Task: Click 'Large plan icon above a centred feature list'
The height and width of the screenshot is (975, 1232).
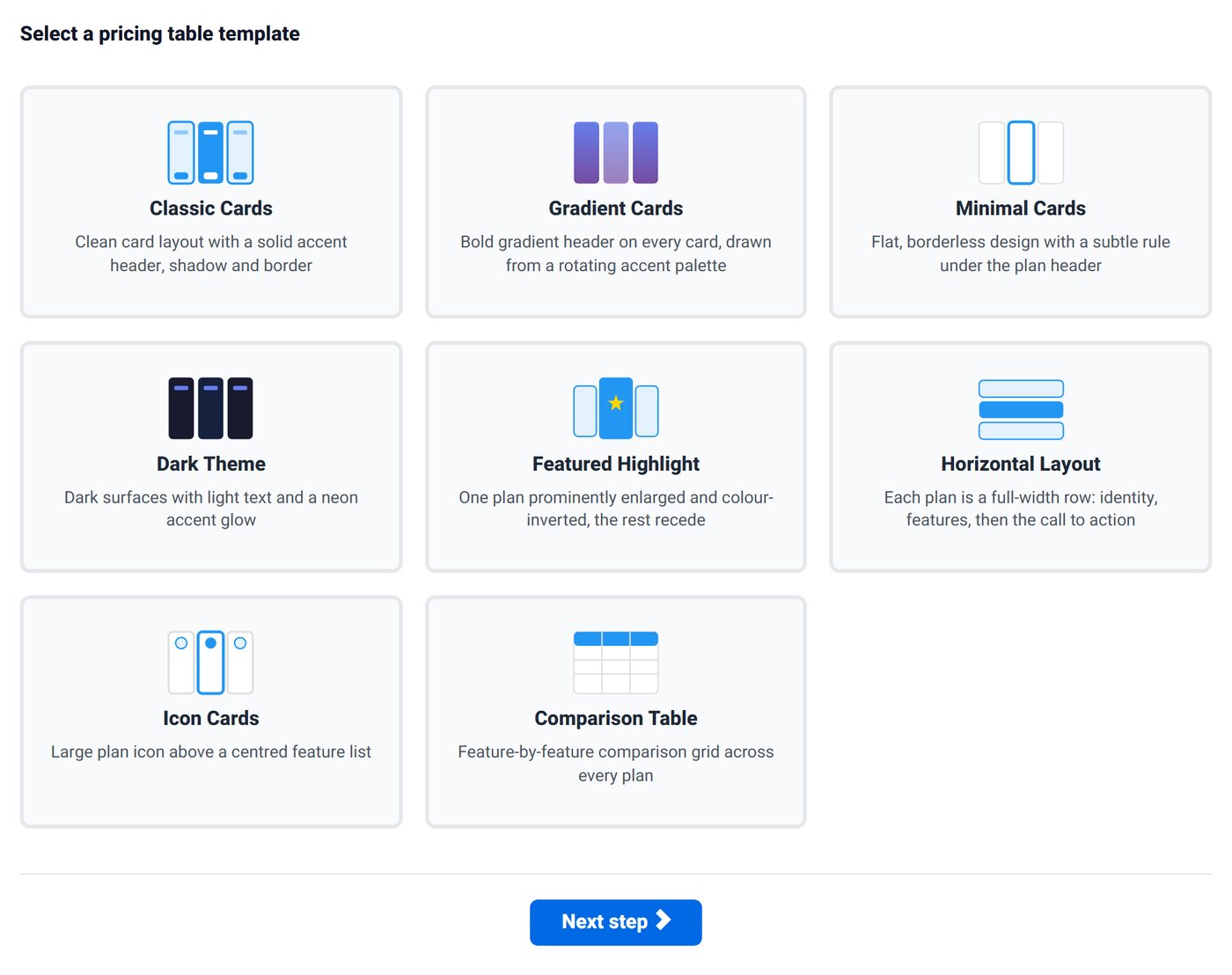Action: point(211,751)
